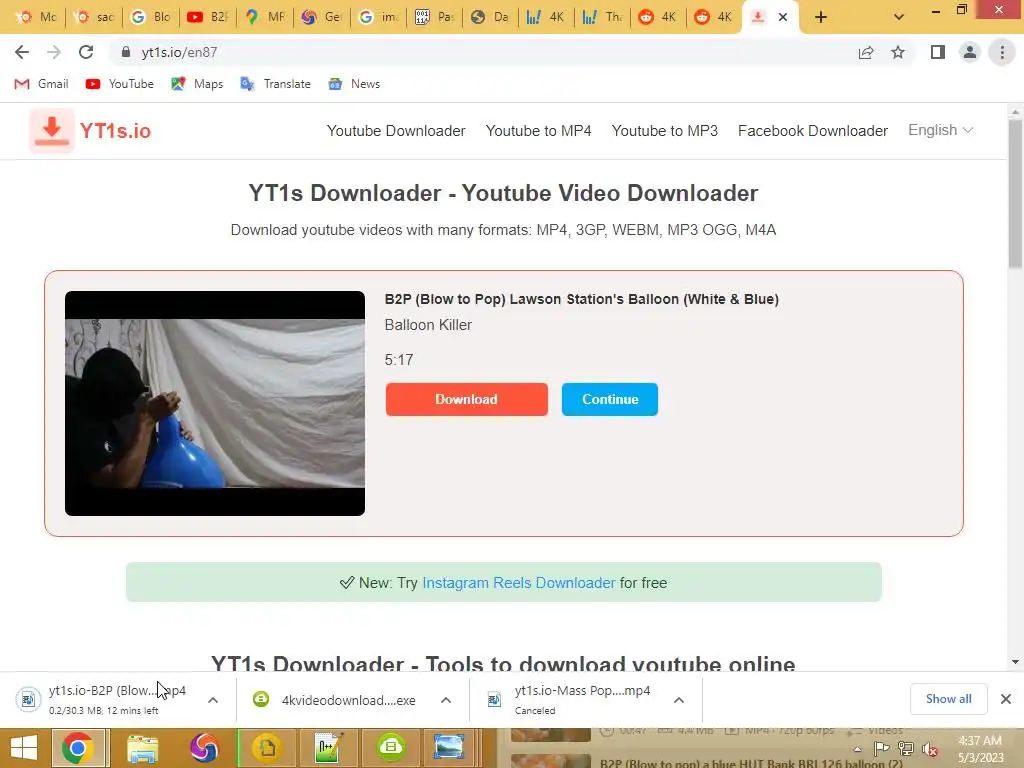Image resolution: width=1024 pixels, height=768 pixels.
Task: Open the Action Center flag icon
Action: pos(882,750)
